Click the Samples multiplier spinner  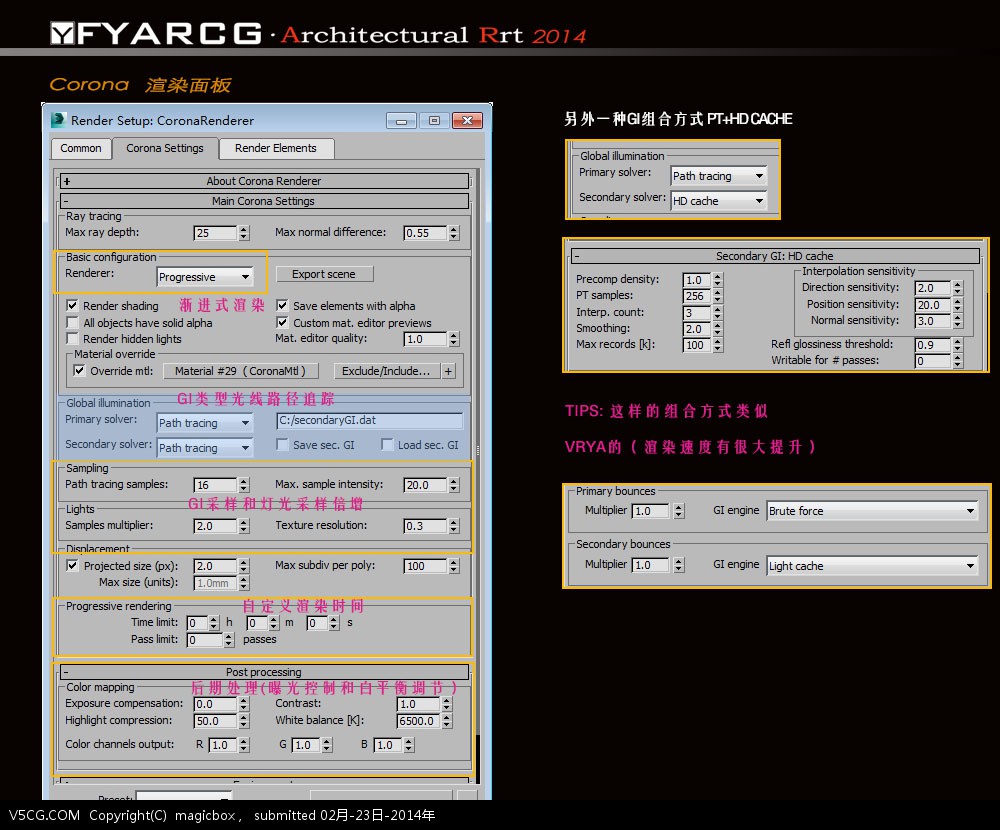coord(244,526)
